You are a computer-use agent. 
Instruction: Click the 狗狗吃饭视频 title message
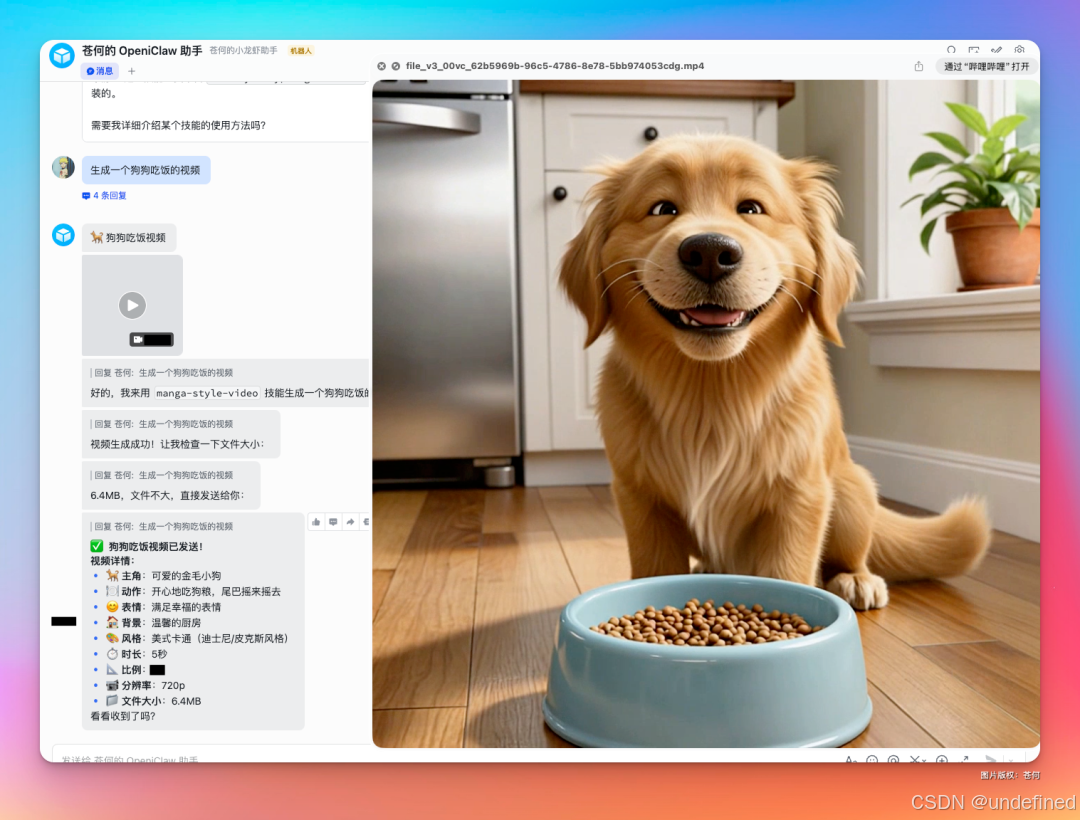click(x=129, y=238)
